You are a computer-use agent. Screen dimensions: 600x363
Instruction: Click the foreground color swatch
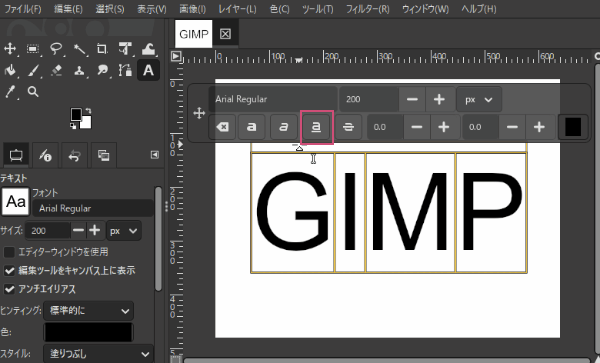pos(76,114)
